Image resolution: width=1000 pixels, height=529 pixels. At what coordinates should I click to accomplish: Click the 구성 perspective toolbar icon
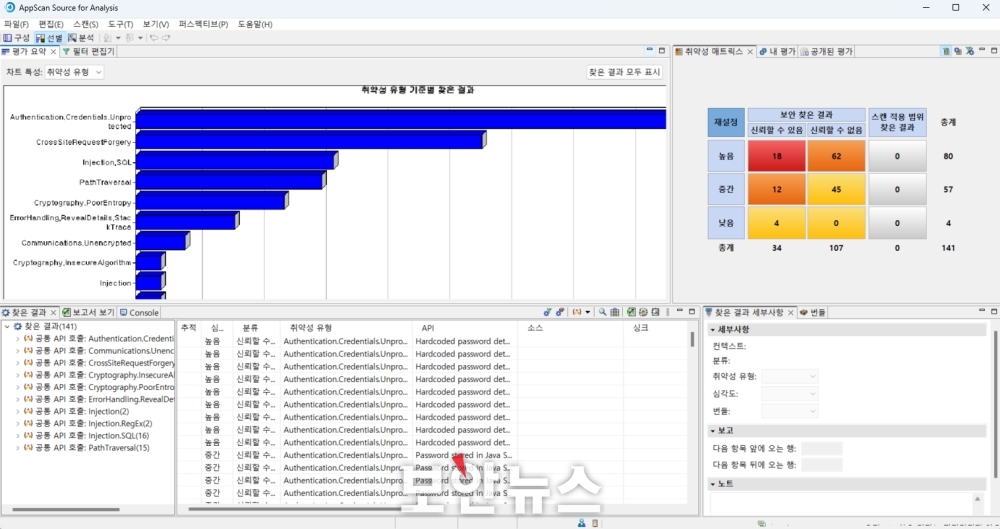click(x=16, y=38)
